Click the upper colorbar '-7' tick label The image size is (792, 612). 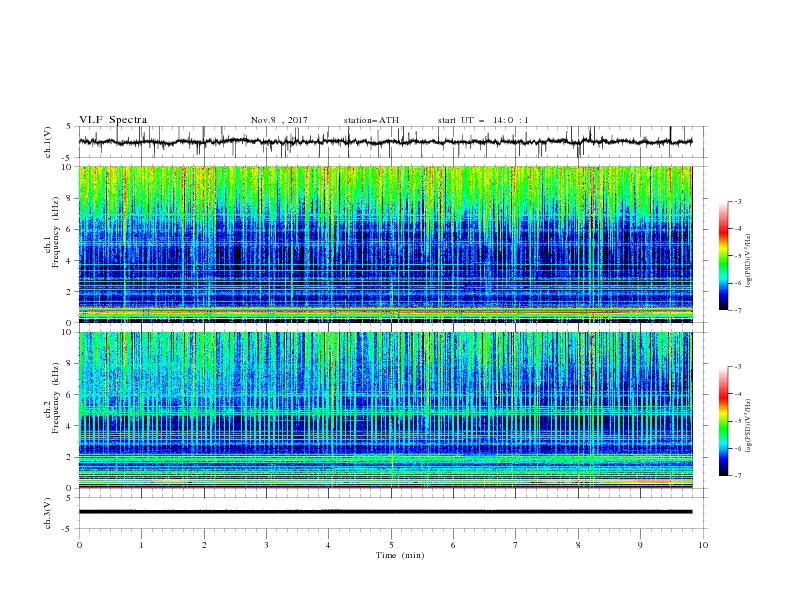pos(737,310)
